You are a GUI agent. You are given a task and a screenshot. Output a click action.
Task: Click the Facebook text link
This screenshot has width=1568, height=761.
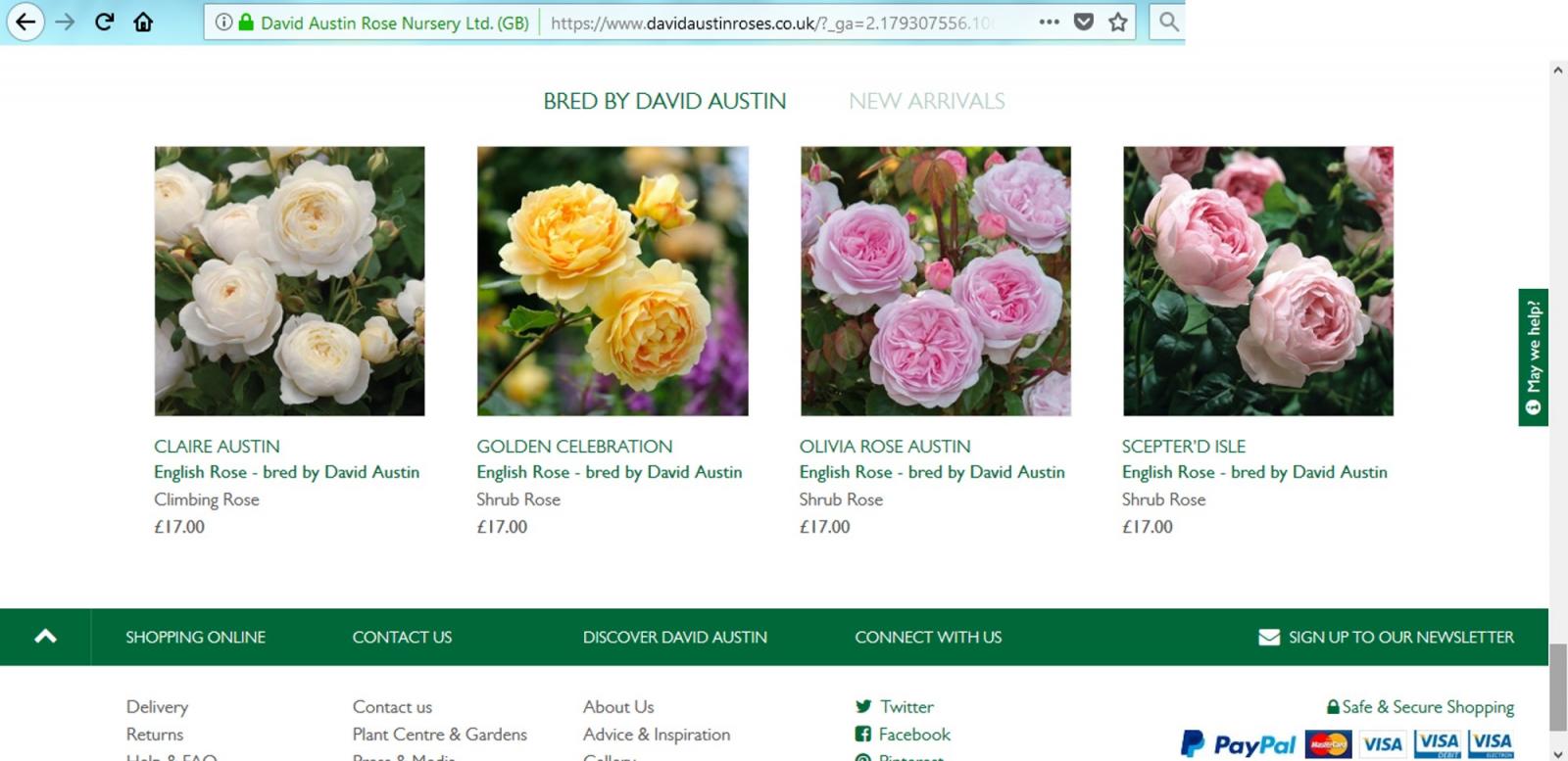point(914,735)
